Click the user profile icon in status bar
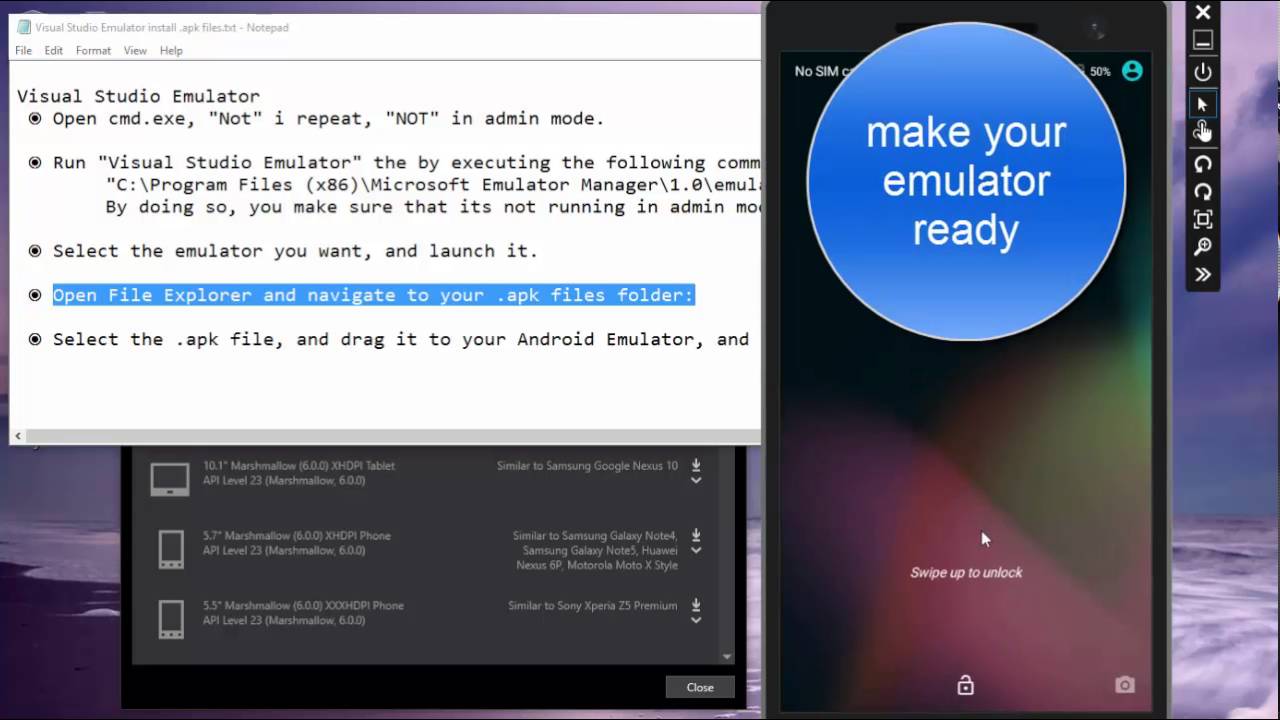Screen dimensions: 1280x720 pyautogui.click(x=1132, y=71)
